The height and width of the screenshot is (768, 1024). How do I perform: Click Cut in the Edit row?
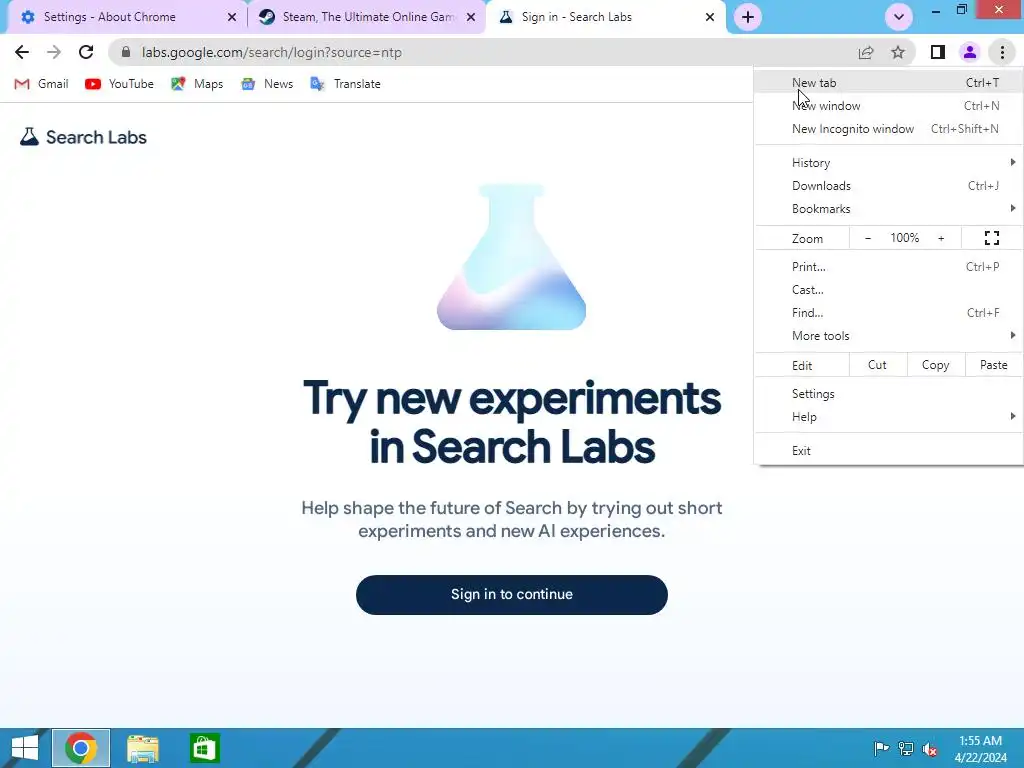[x=878, y=365]
